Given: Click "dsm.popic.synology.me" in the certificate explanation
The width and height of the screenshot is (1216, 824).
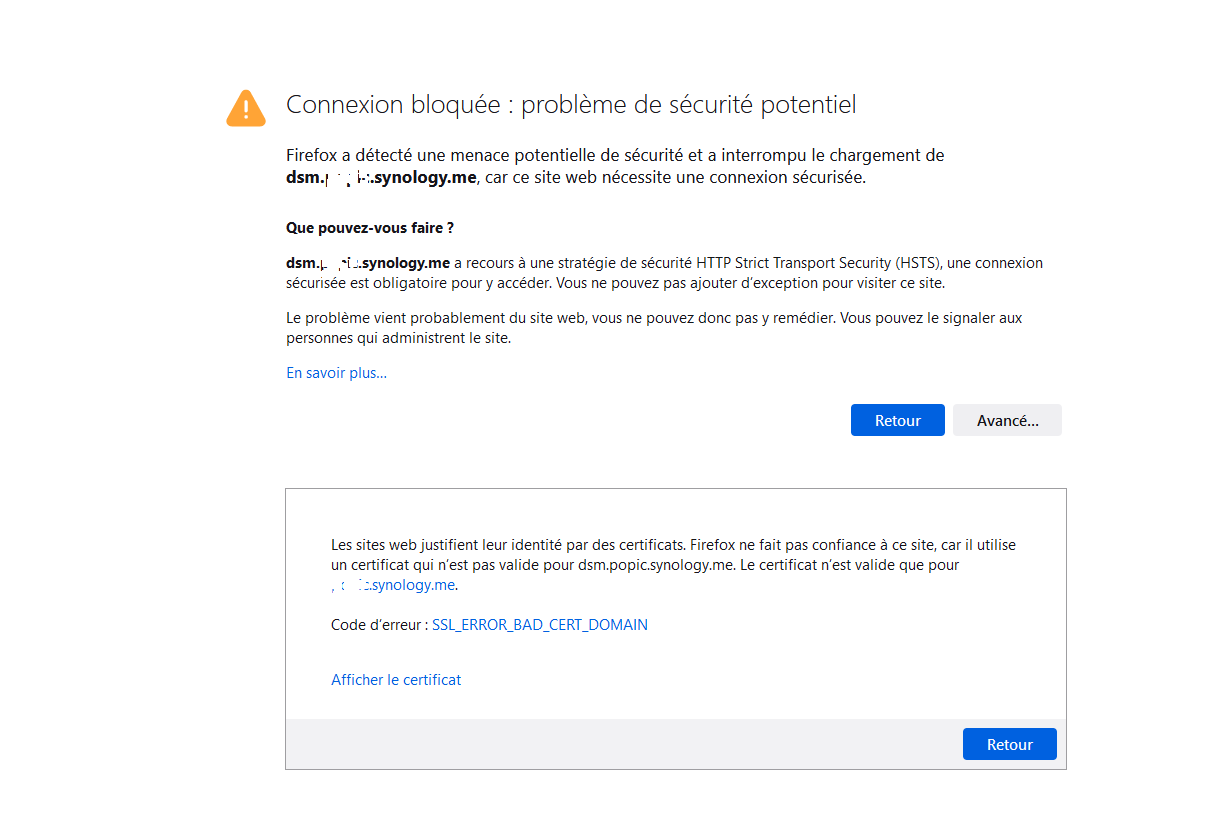Looking at the screenshot, I should [x=657, y=565].
